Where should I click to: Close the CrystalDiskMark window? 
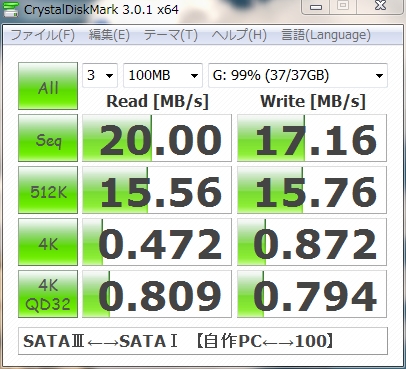(x=380, y=7)
